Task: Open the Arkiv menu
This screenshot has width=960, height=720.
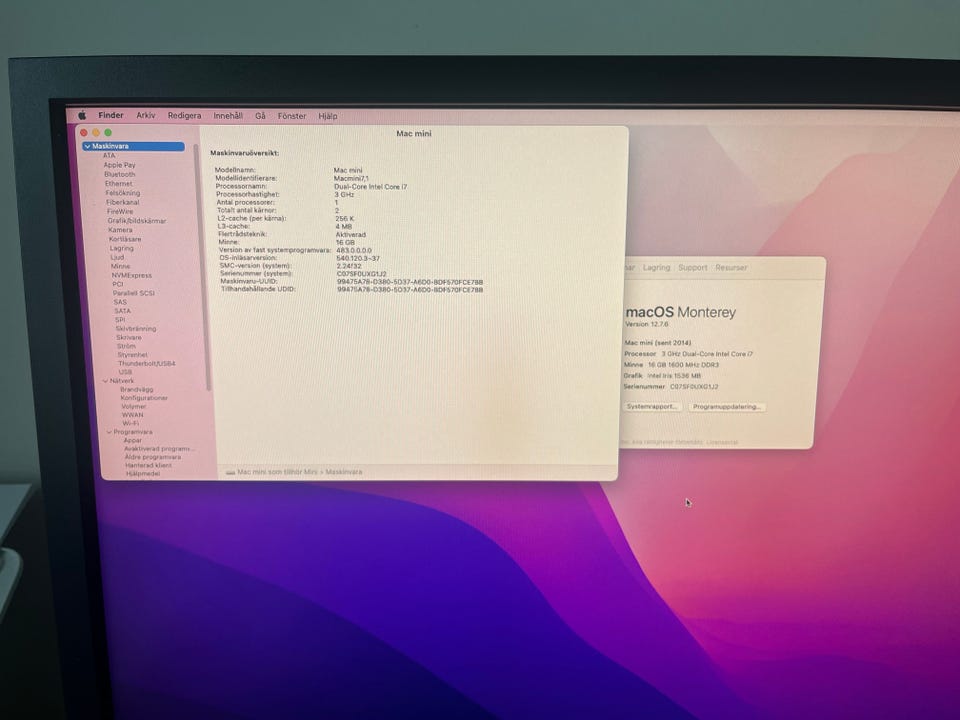Action: point(146,115)
